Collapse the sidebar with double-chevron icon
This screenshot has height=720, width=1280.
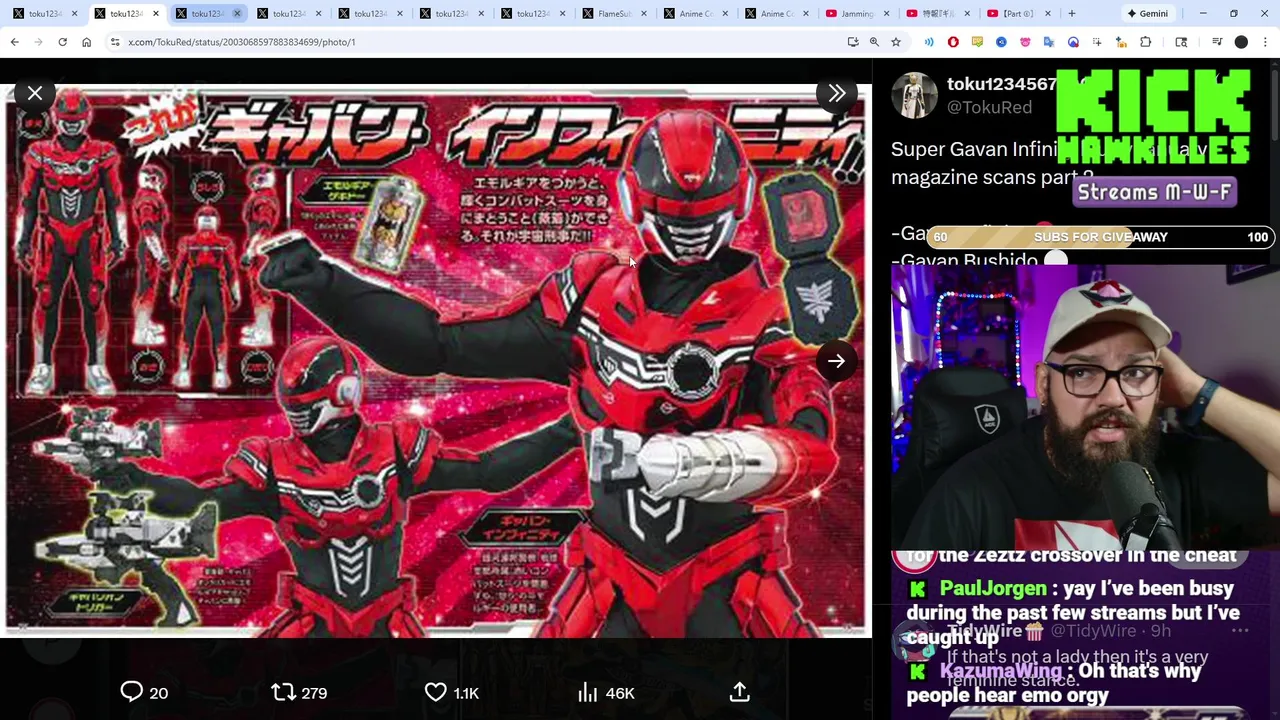(837, 93)
